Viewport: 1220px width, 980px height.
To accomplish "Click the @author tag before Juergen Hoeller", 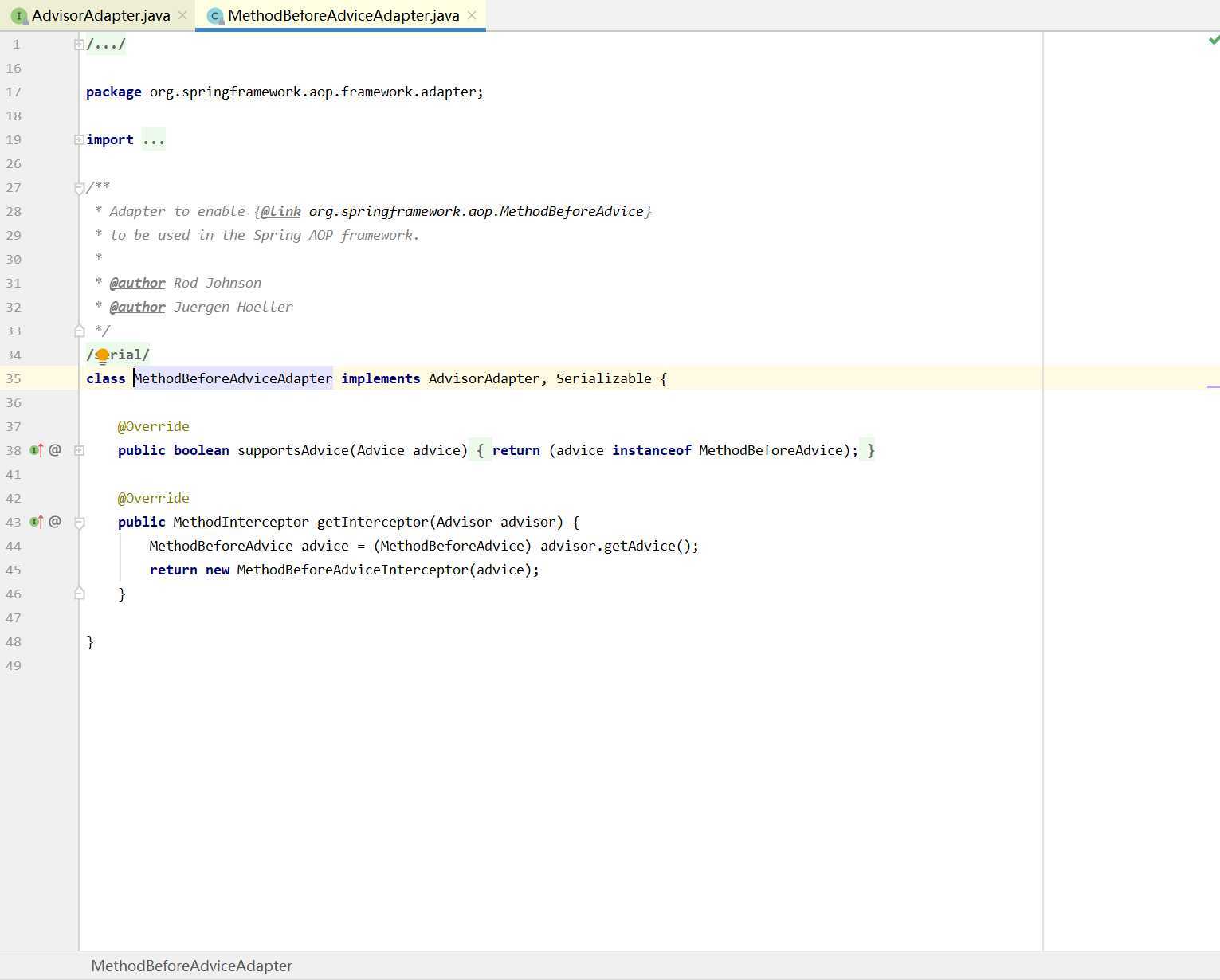I will point(137,307).
